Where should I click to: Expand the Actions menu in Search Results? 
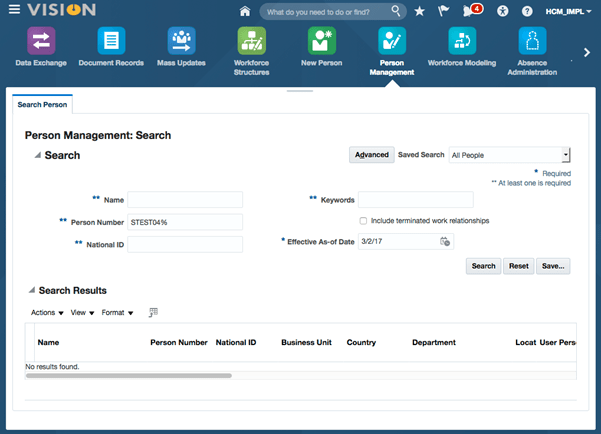[47, 313]
